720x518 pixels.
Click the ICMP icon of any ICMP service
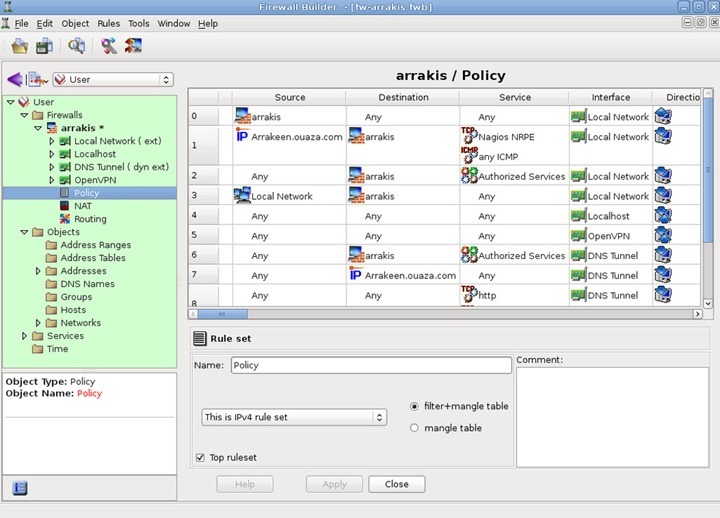point(469,155)
